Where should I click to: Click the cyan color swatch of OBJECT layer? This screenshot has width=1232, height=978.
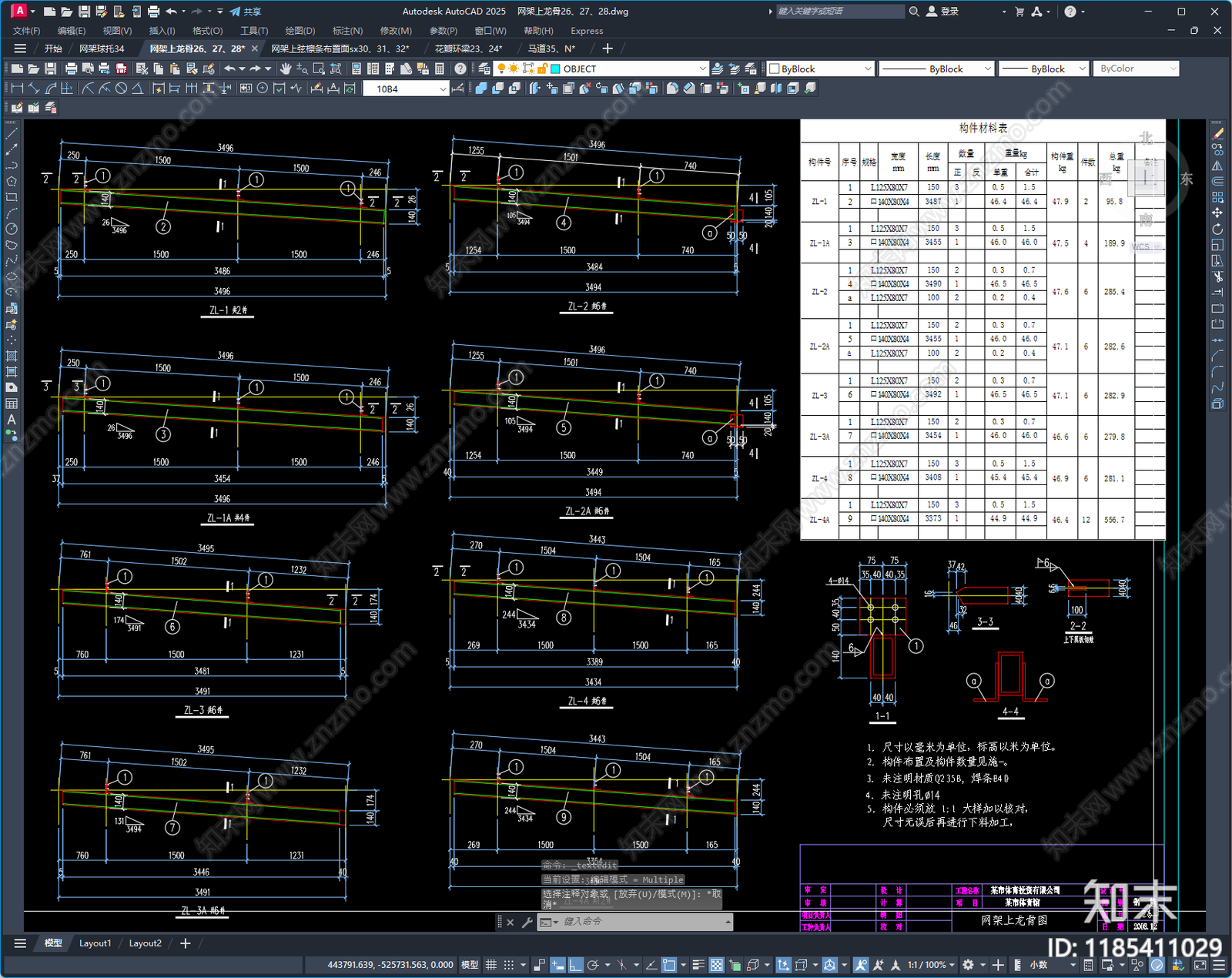(x=555, y=69)
